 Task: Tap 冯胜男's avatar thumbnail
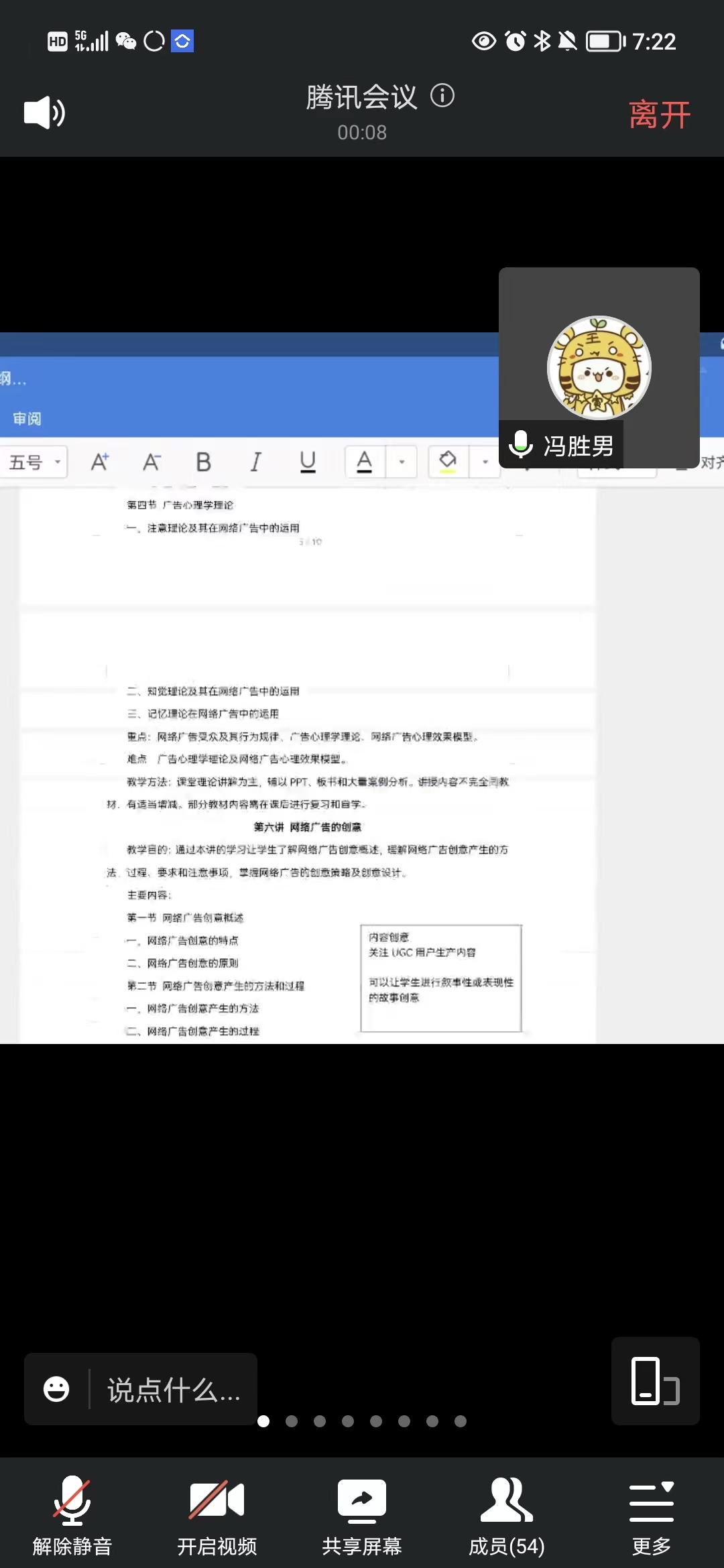(599, 367)
